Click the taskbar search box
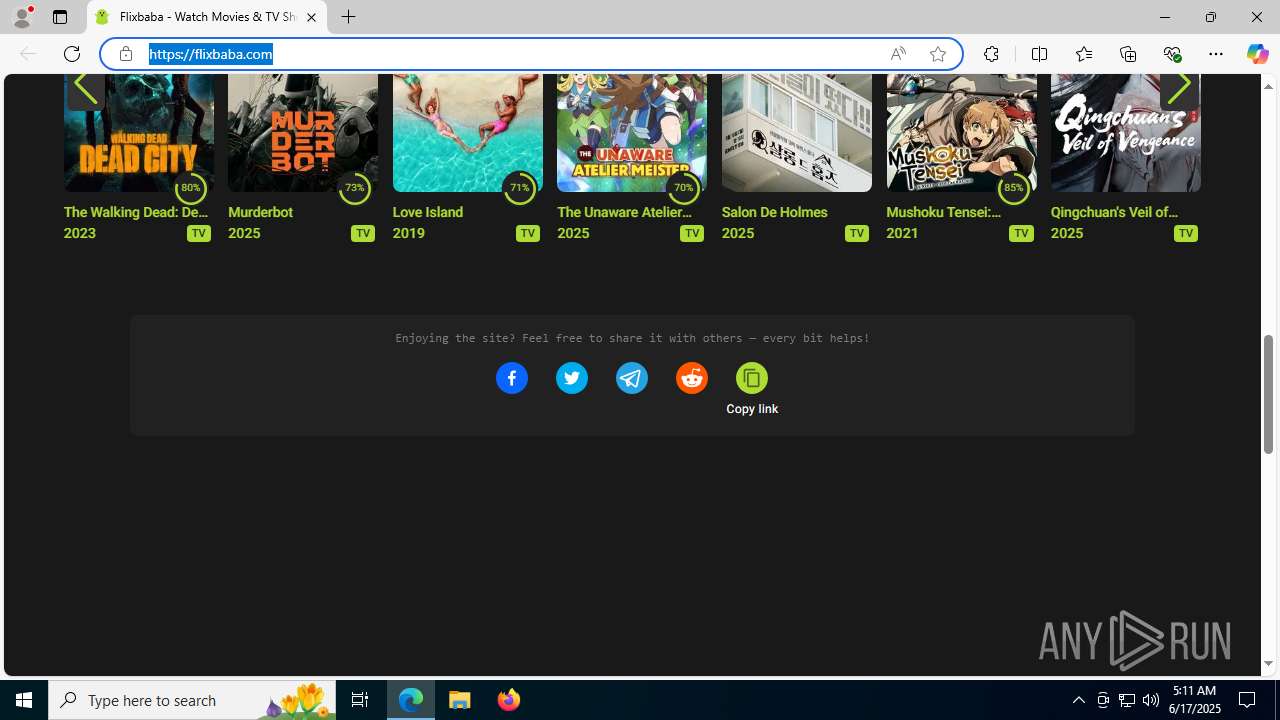This screenshot has width=1280, height=720. tap(193, 700)
